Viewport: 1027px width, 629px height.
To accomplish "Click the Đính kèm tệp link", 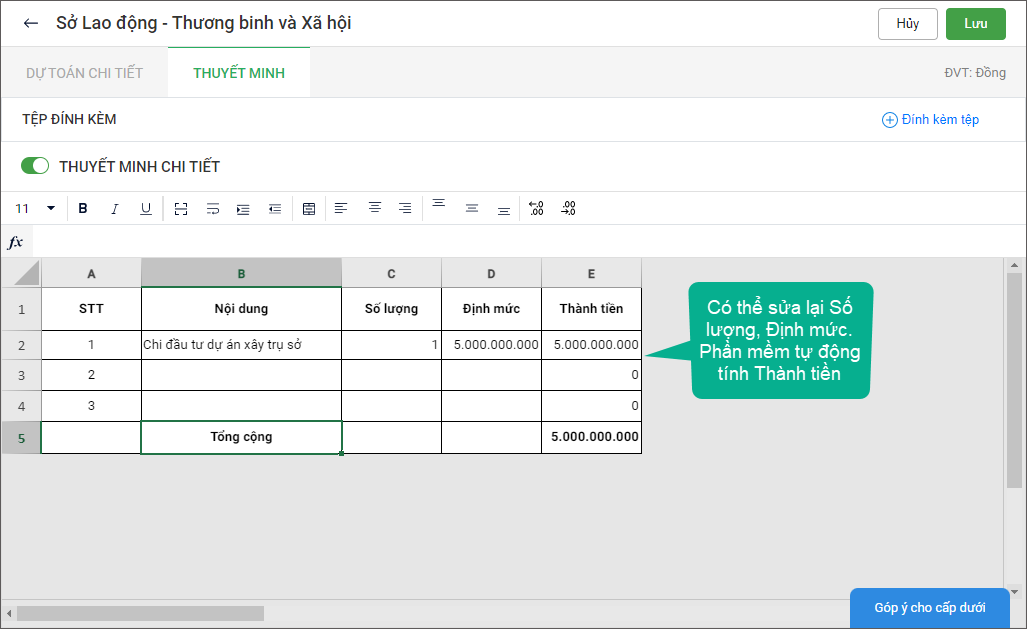I will pyautogui.click(x=930, y=120).
